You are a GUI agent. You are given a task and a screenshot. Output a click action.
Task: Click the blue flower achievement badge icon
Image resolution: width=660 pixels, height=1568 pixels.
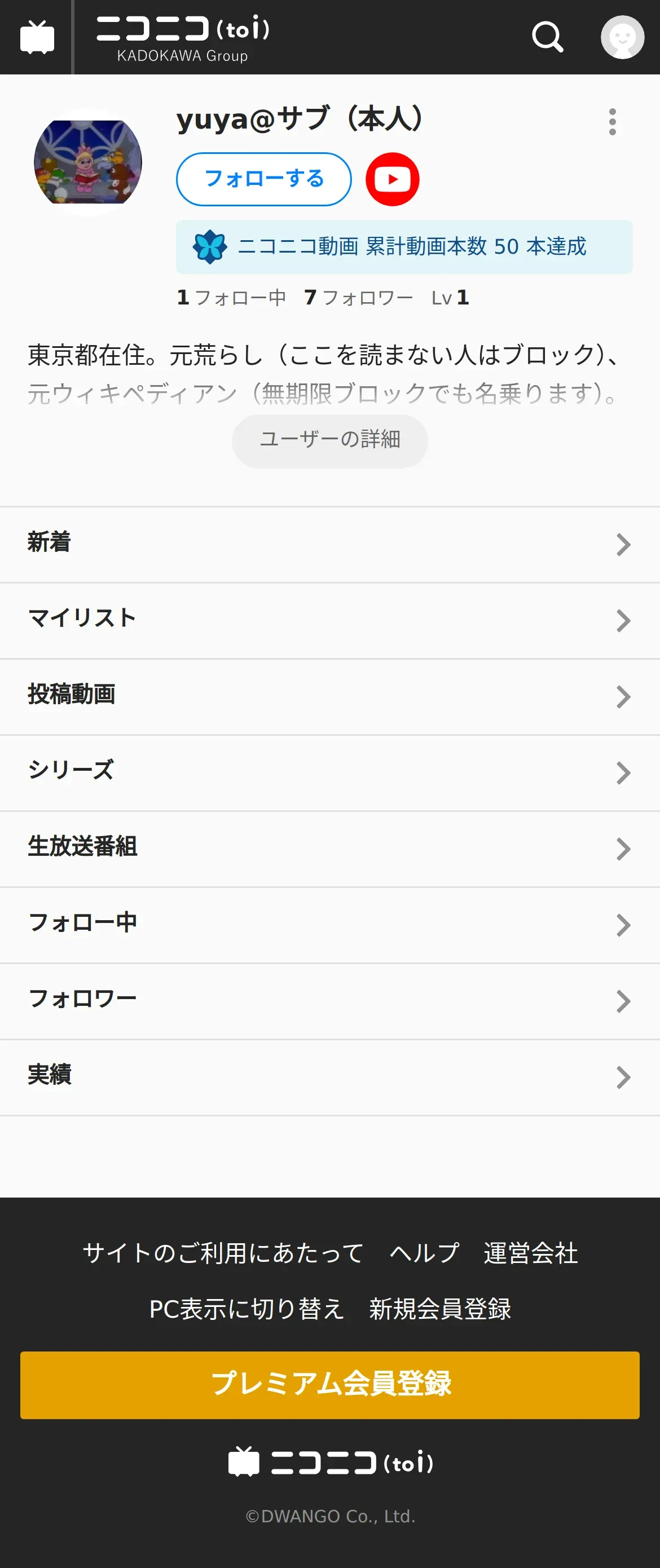pos(209,246)
